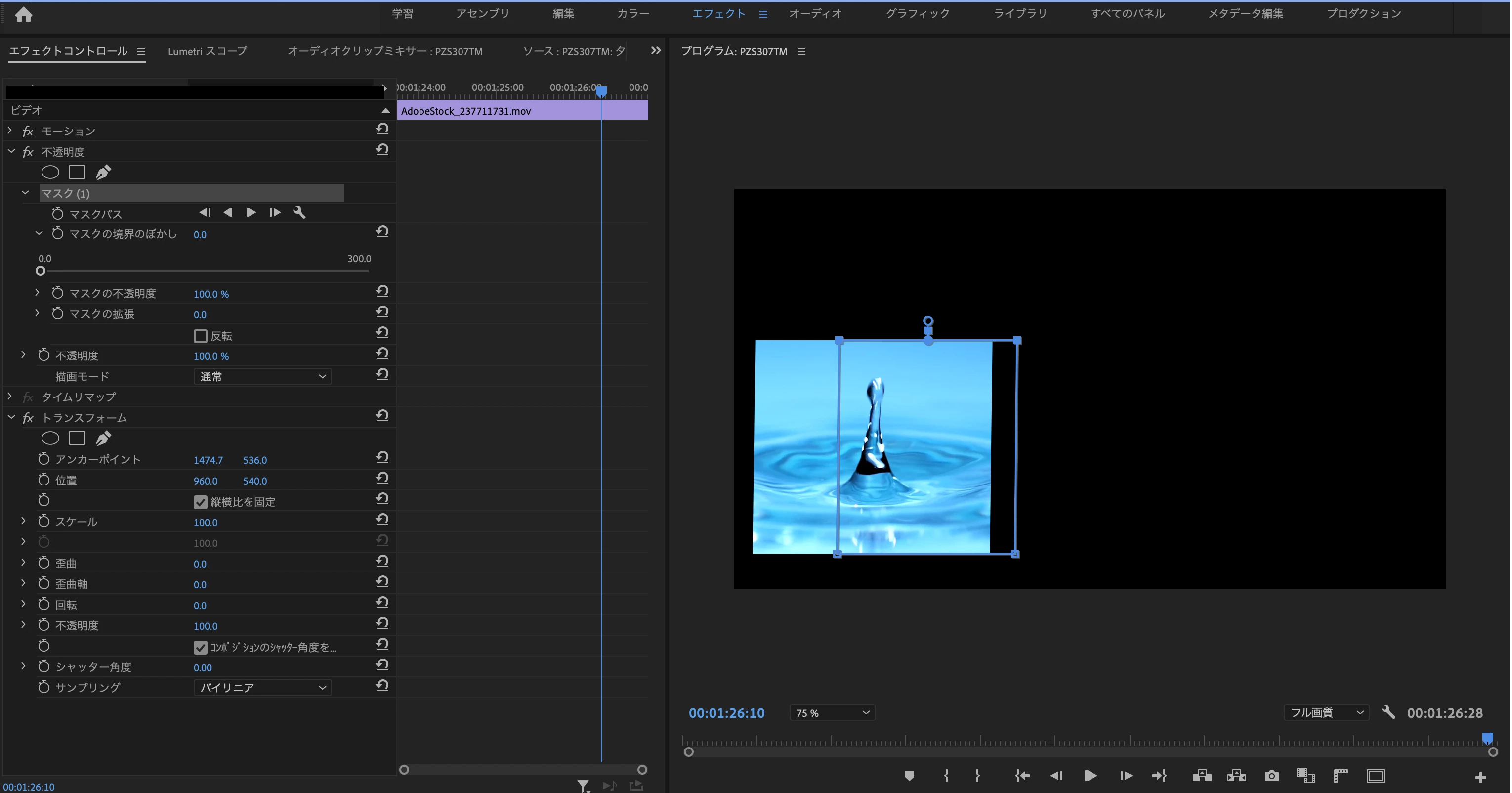
Task: Open the 描画モード dropdown
Action: coord(262,377)
